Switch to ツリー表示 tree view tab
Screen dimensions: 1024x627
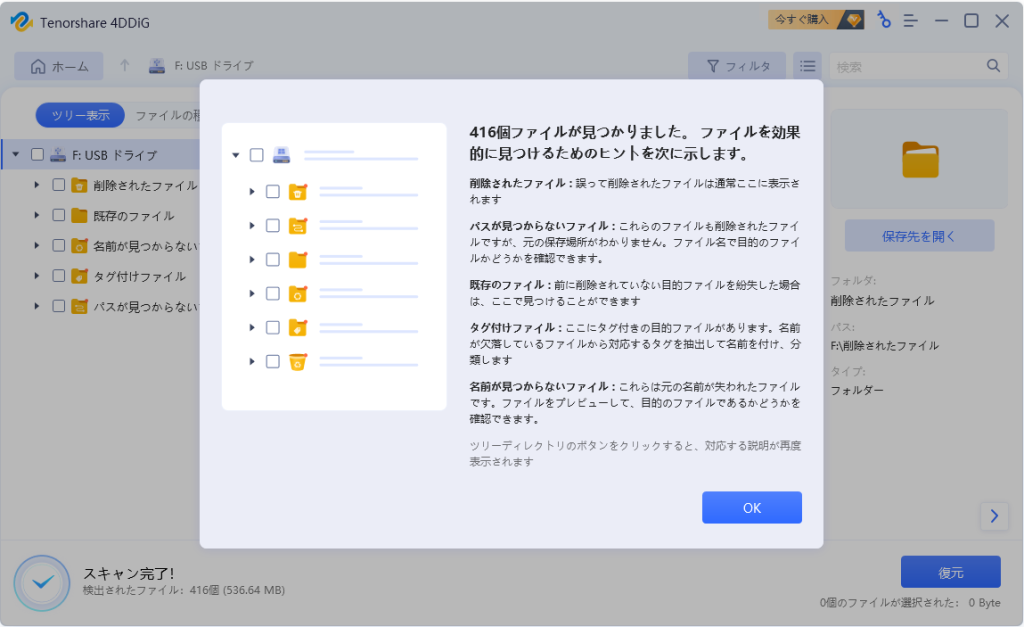coord(80,115)
